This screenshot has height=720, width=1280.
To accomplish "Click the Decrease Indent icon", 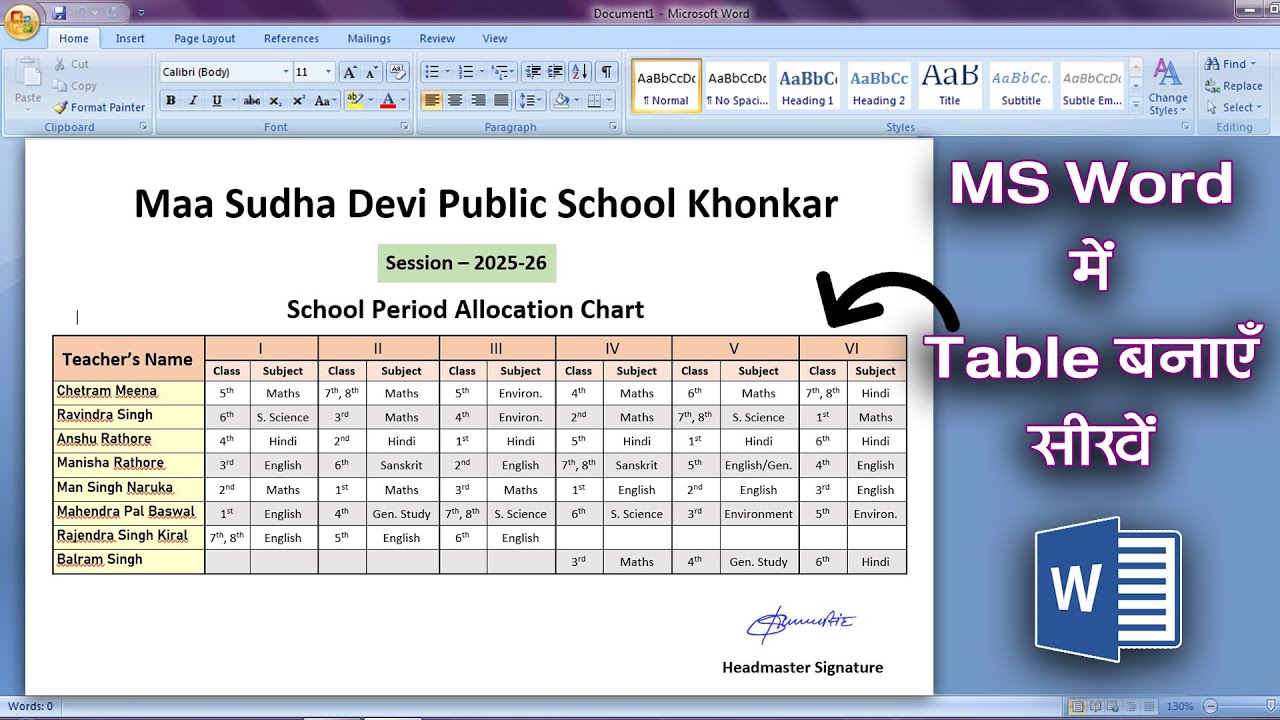I will click(x=532, y=72).
